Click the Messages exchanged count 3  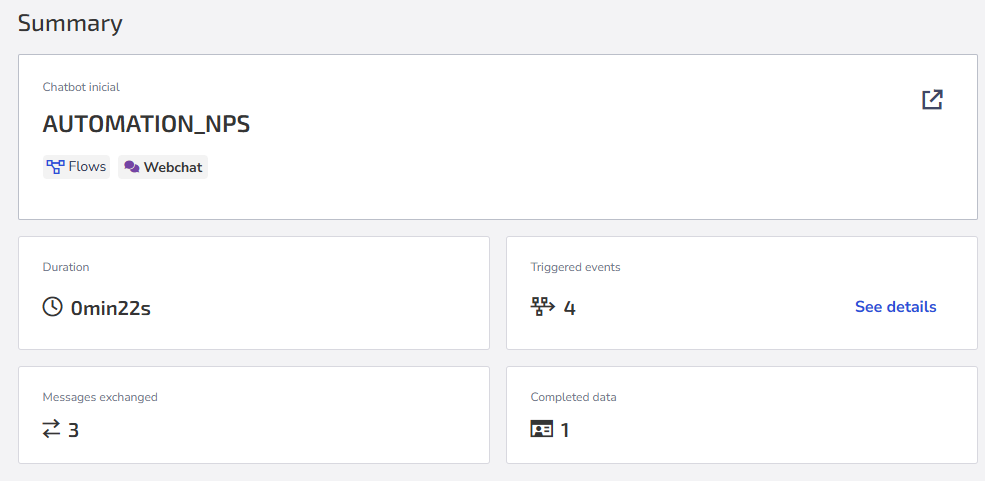73,430
